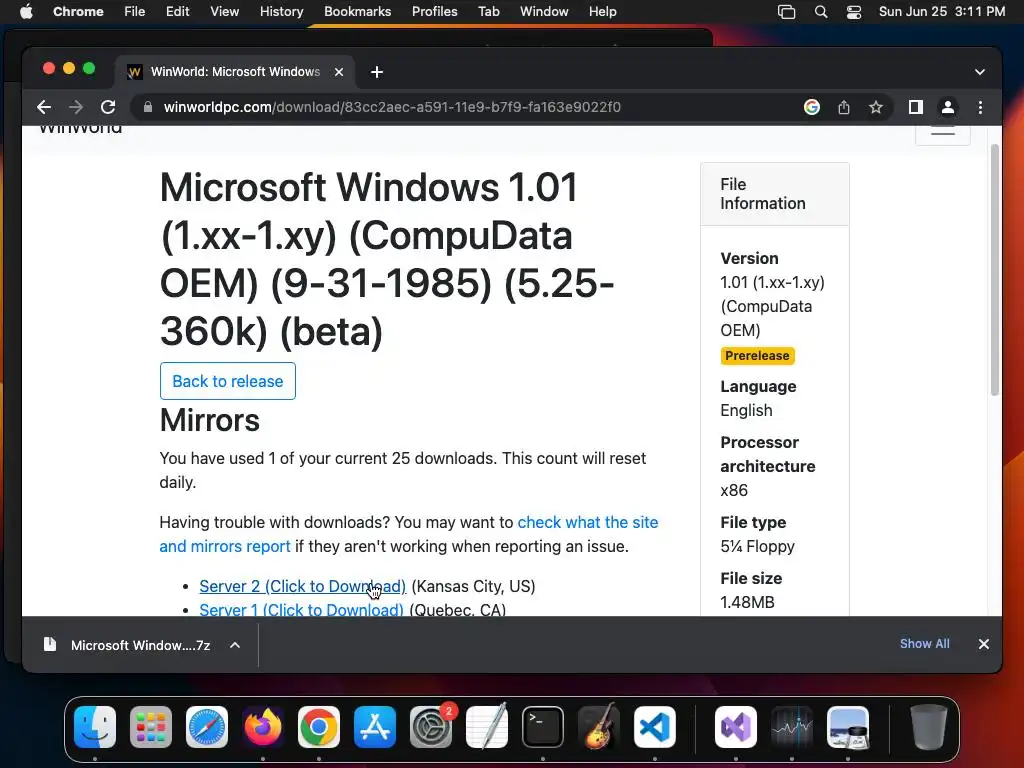Open Control Center icon
Viewport: 1024px width, 768px height.
[854, 12]
